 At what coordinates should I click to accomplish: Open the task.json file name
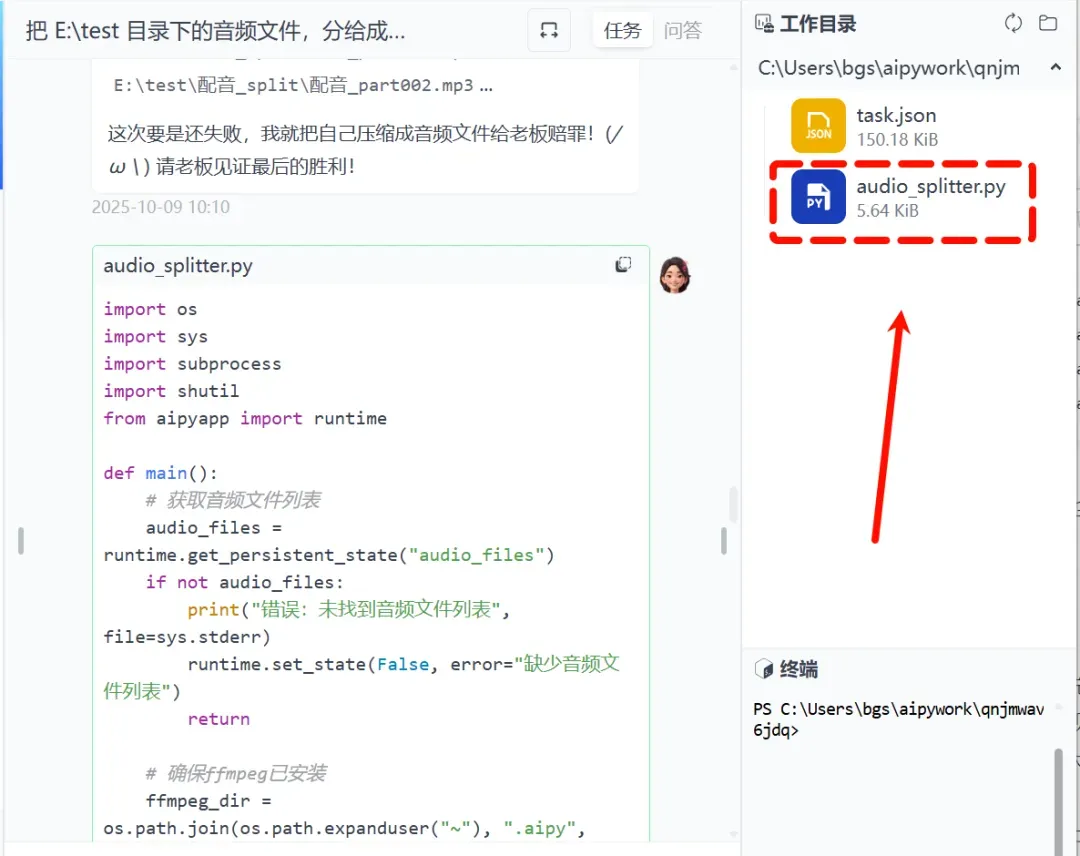tap(896, 115)
